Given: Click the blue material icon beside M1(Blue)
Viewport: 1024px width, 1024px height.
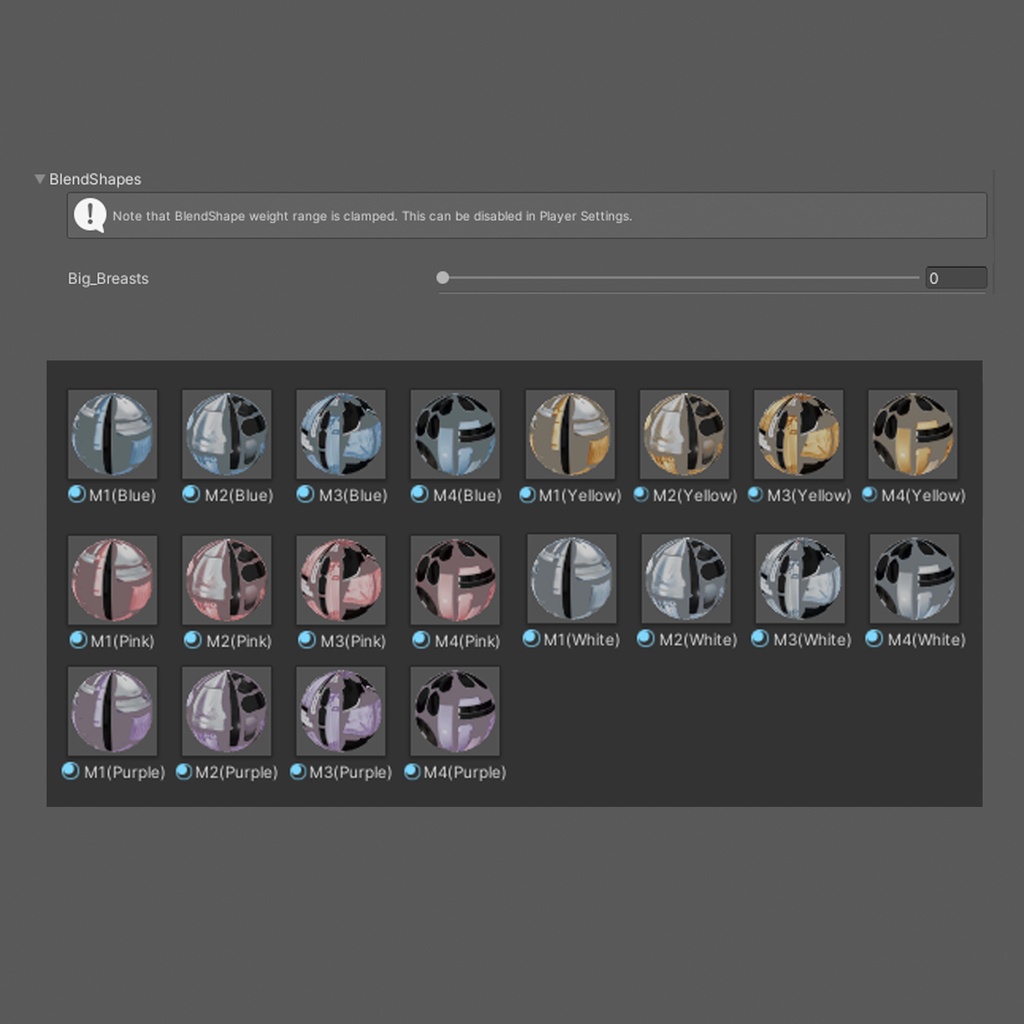Looking at the screenshot, I should click(76, 494).
